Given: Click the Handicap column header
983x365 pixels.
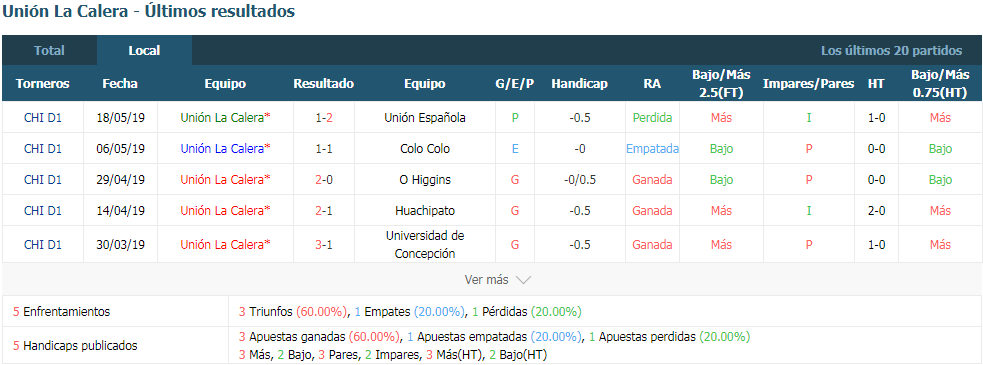Looking at the screenshot, I should coord(579,84).
